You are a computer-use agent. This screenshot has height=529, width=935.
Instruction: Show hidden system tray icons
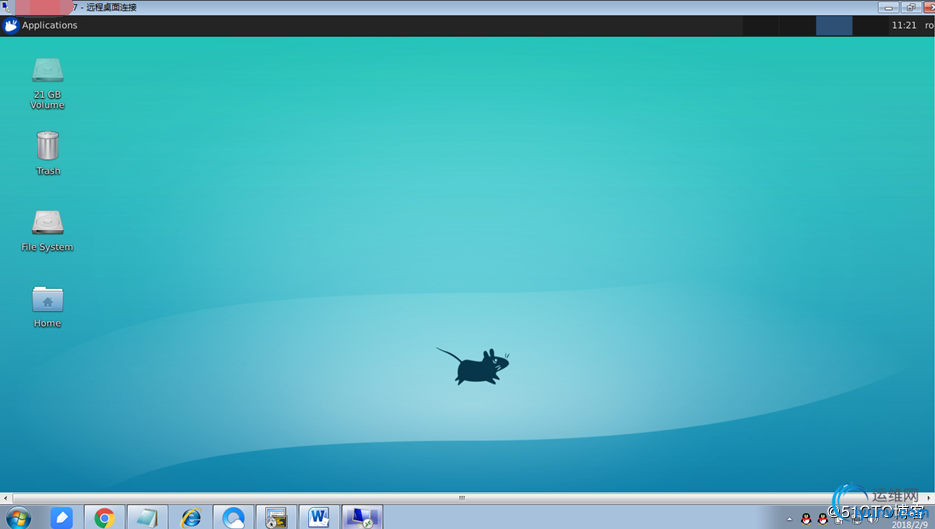tap(789, 519)
